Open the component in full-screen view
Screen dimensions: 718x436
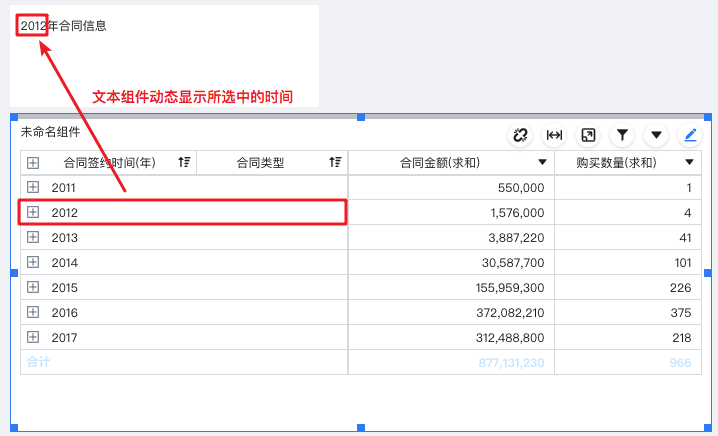point(588,135)
